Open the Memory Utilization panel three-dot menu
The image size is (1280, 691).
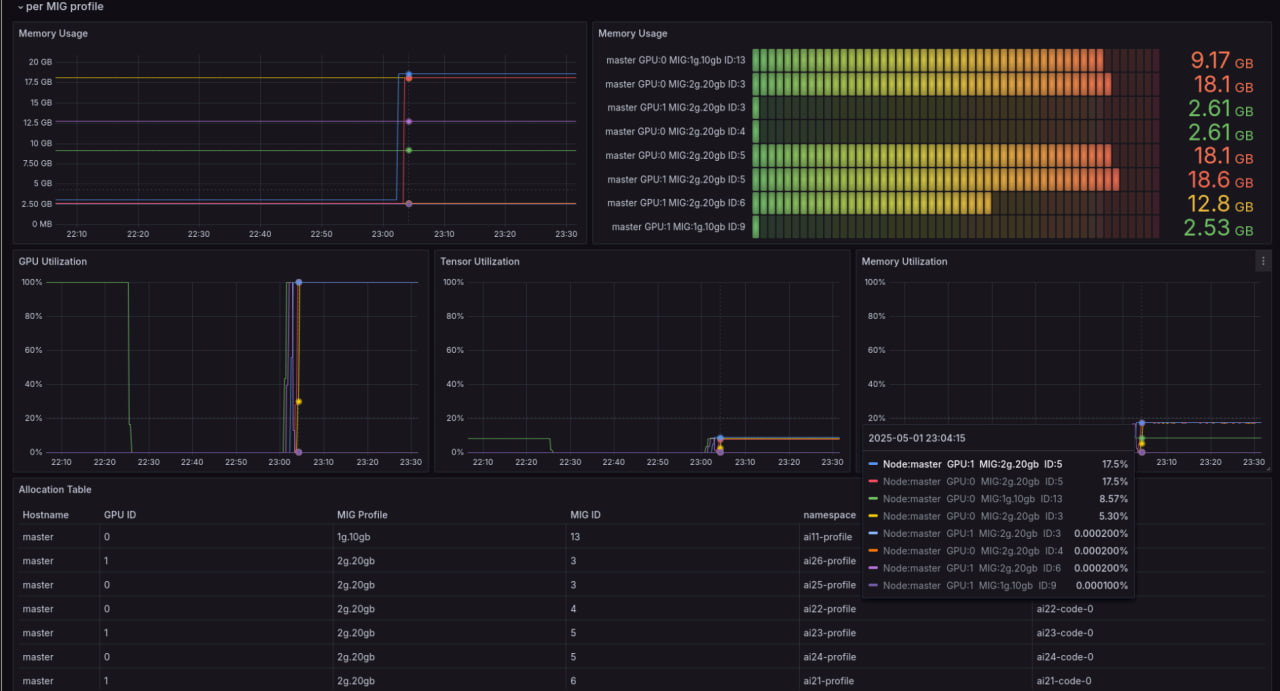coord(1262,261)
